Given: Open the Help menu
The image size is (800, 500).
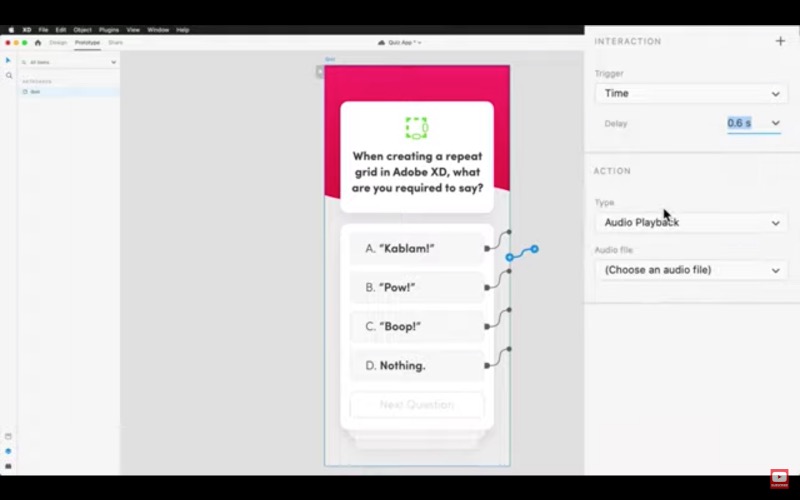Looking at the screenshot, I should [x=183, y=30].
